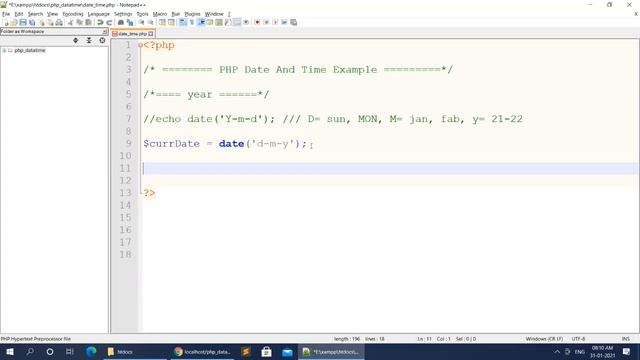
Task: Open the File menu
Action: (6, 14)
